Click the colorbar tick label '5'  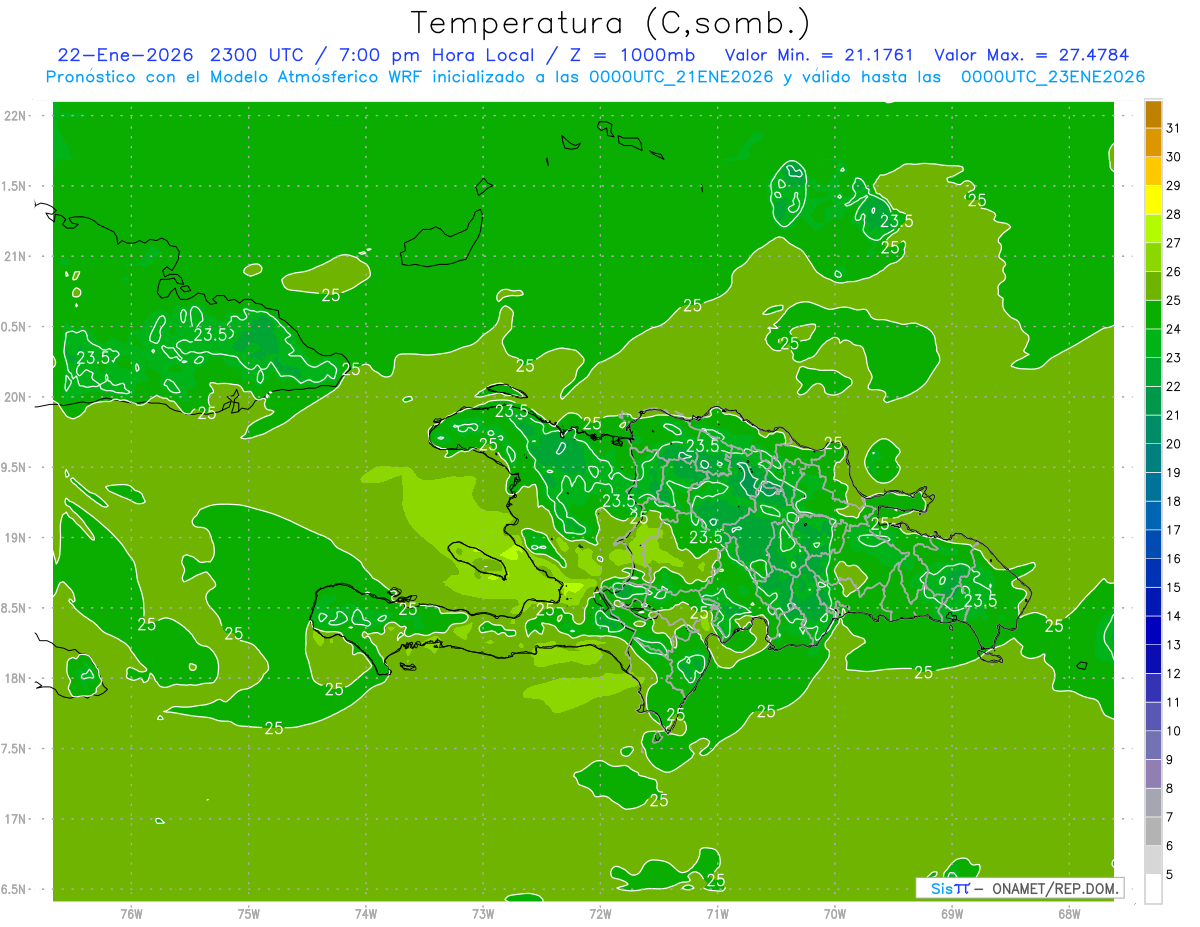coord(1170,875)
